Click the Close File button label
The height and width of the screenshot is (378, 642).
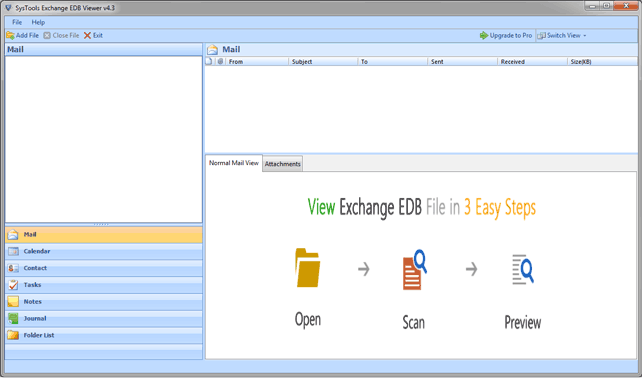[66, 36]
